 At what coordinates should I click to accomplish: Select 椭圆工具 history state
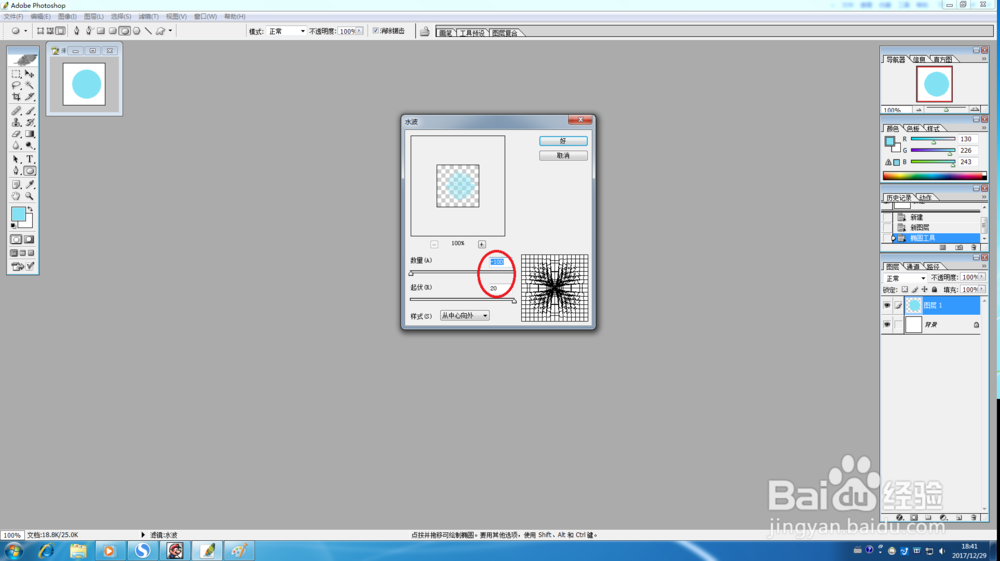(936, 238)
